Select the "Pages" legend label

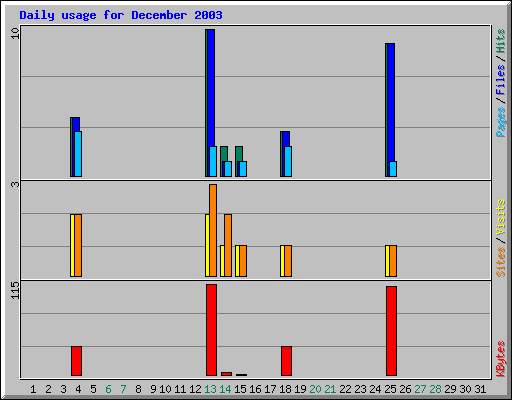coord(500,122)
